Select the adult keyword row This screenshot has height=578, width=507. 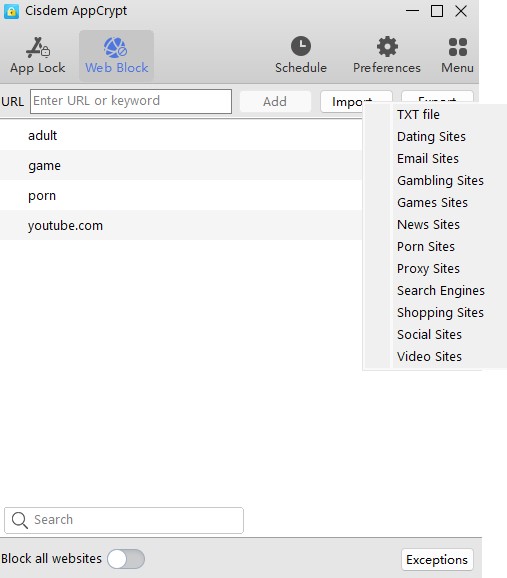(x=181, y=135)
